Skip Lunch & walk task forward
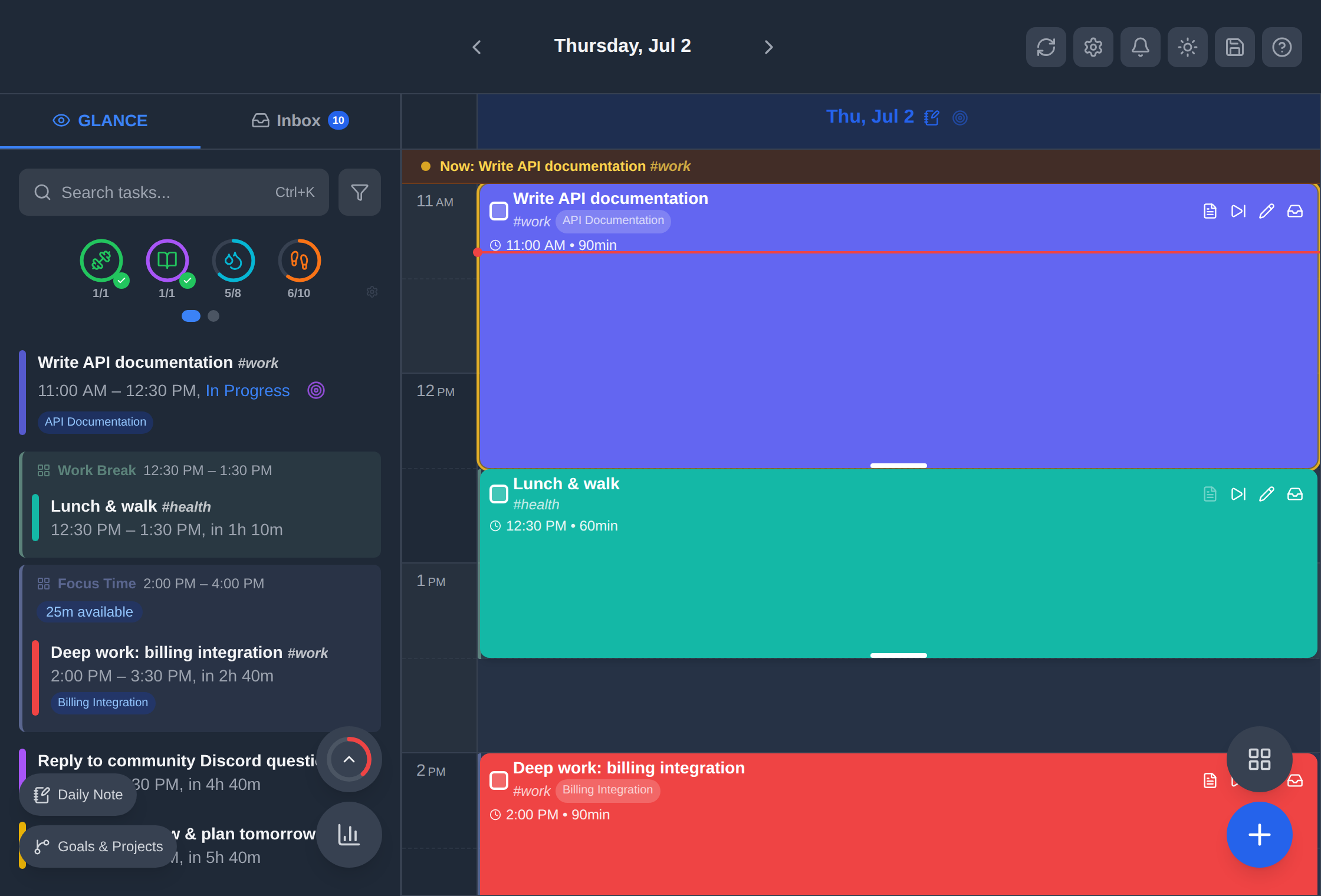The width and height of the screenshot is (1321, 896). [x=1238, y=494]
